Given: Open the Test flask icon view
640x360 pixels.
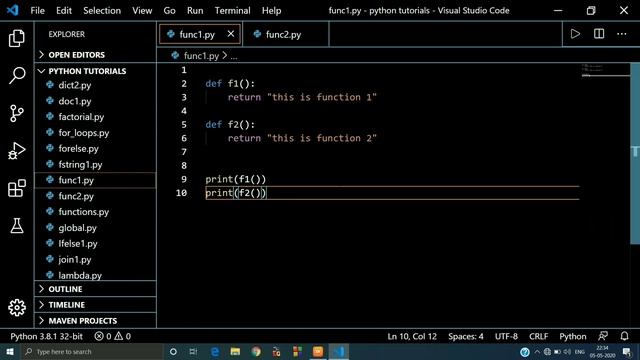Looking at the screenshot, I should coord(17,225).
